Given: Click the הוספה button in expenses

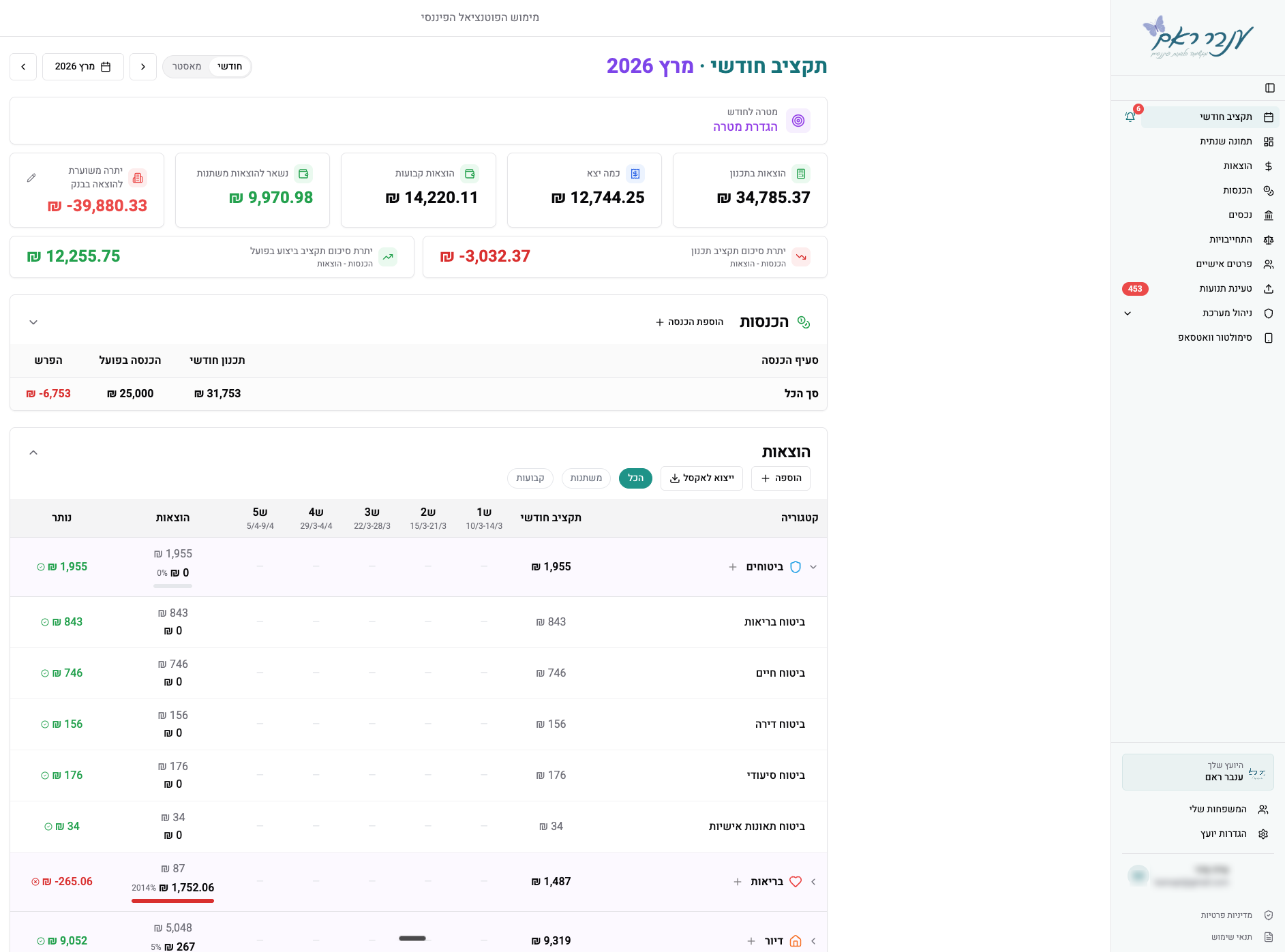Looking at the screenshot, I should pyautogui.click(x=781, y=478).
